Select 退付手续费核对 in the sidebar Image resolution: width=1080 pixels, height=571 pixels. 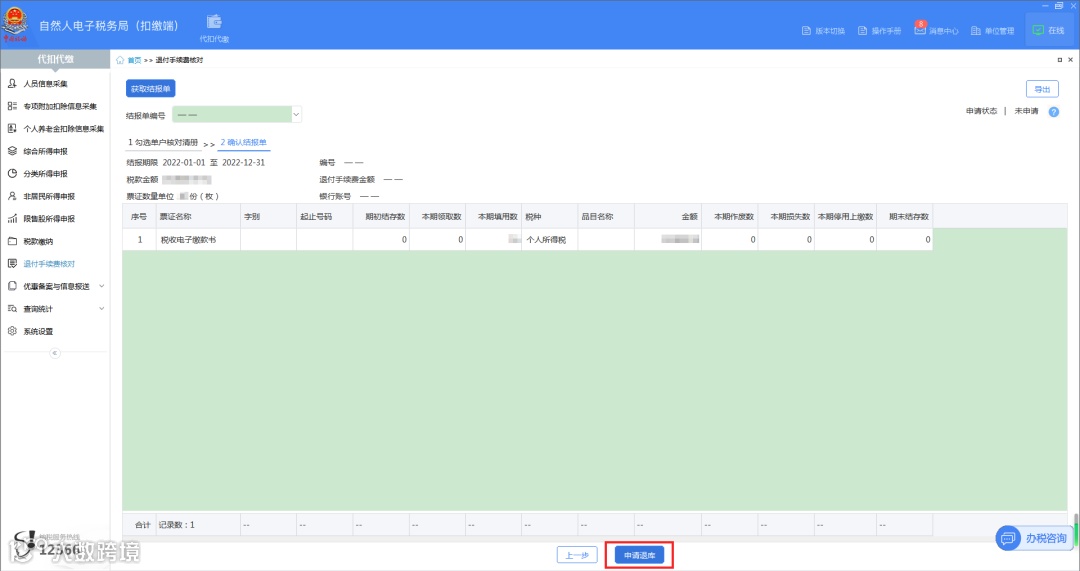49,264
